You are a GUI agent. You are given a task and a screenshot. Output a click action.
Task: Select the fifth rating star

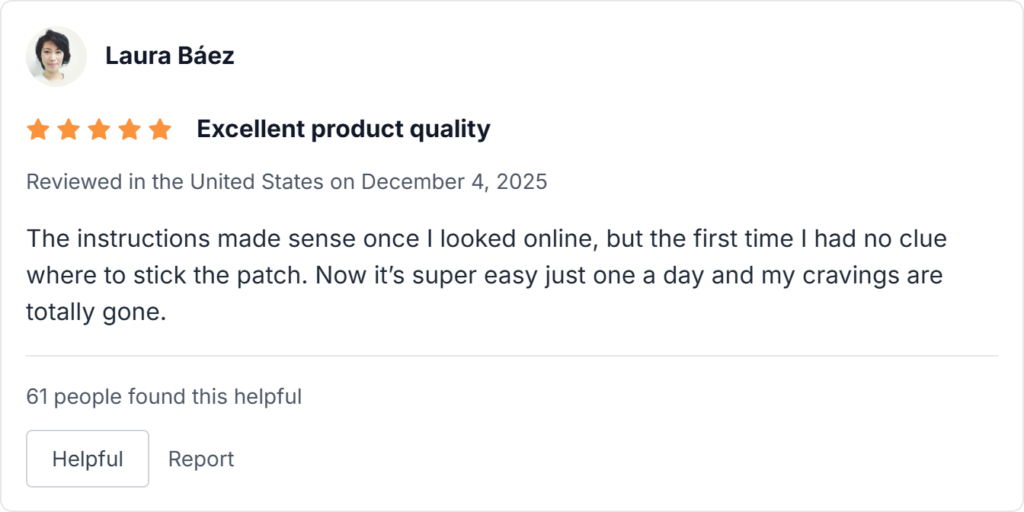[x=160, y=130]
